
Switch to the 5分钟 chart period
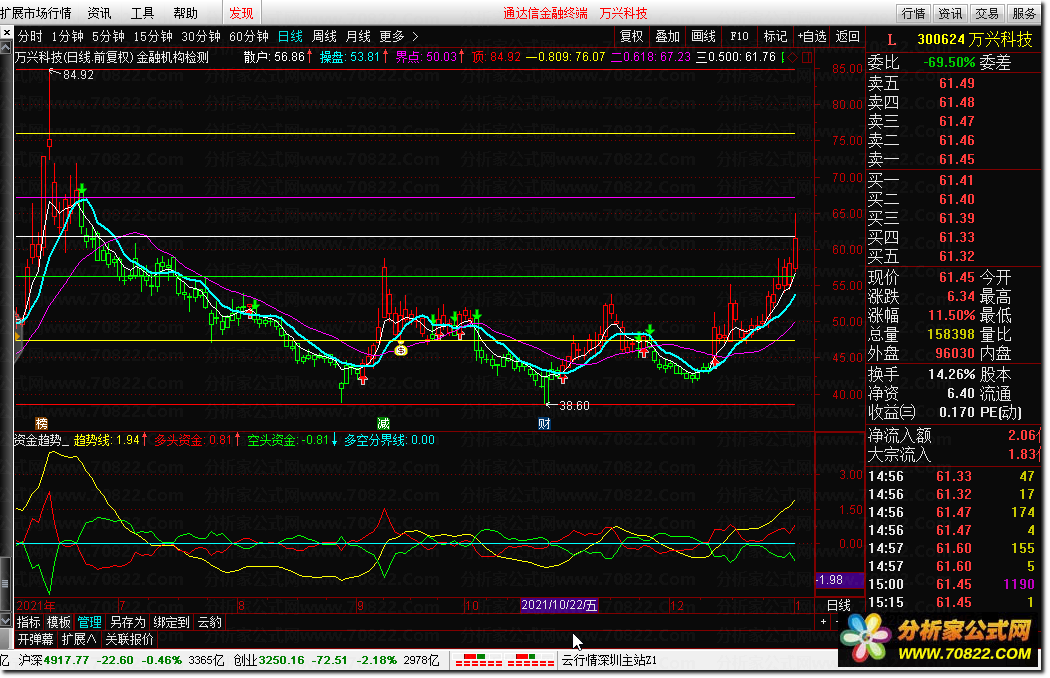(108, 37)
